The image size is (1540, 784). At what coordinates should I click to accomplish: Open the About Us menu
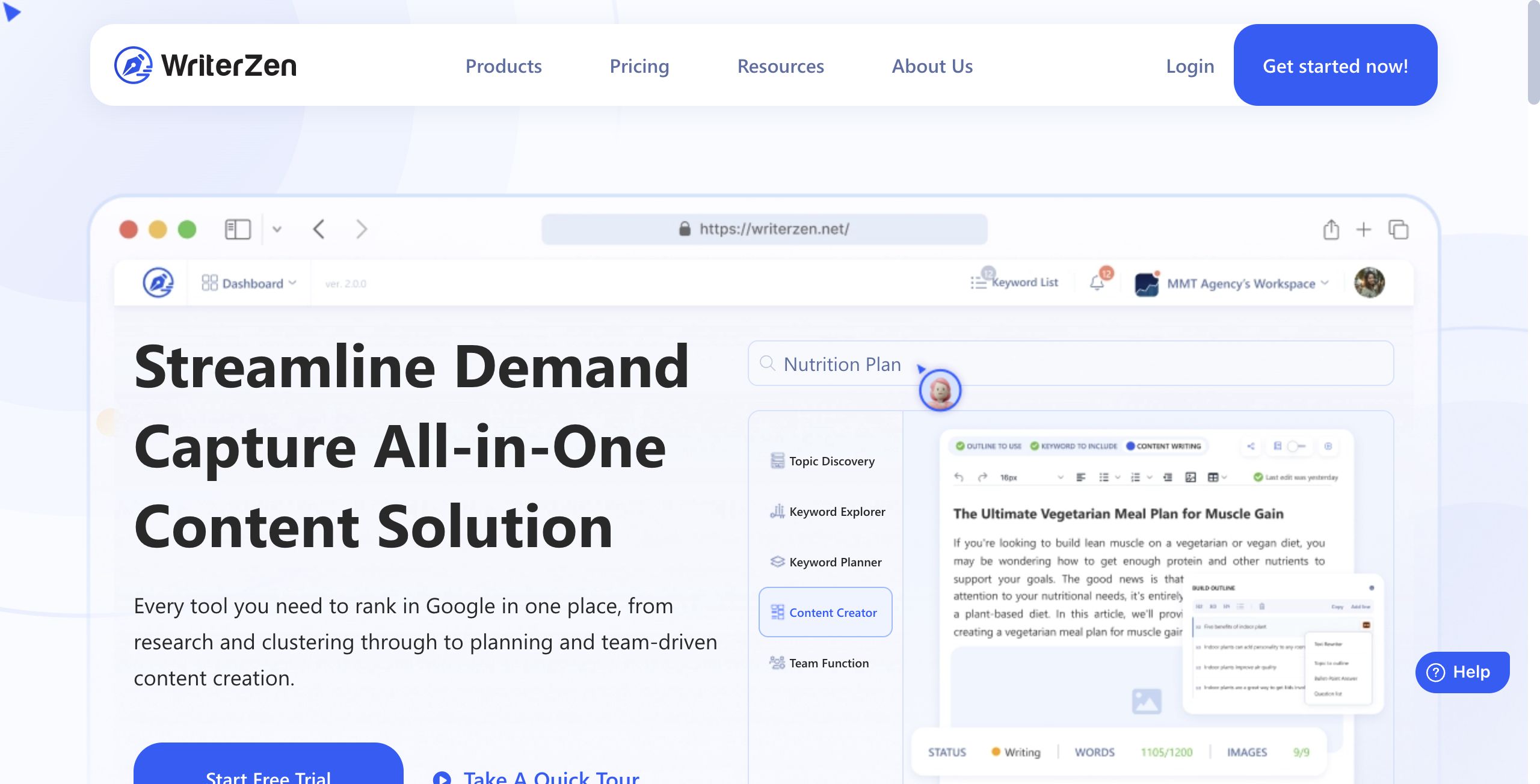932,66
